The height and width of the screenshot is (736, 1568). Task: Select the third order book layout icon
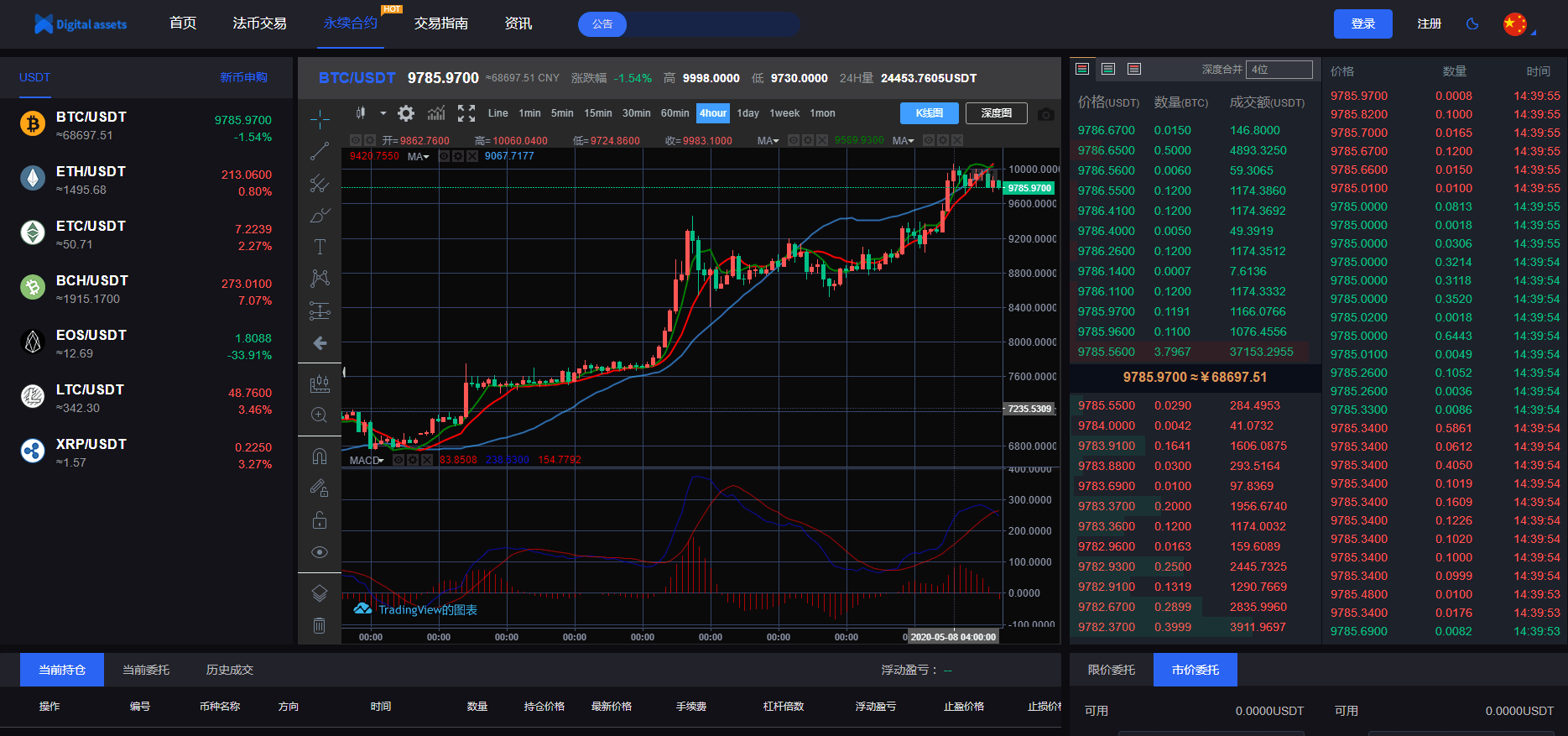1134,69
